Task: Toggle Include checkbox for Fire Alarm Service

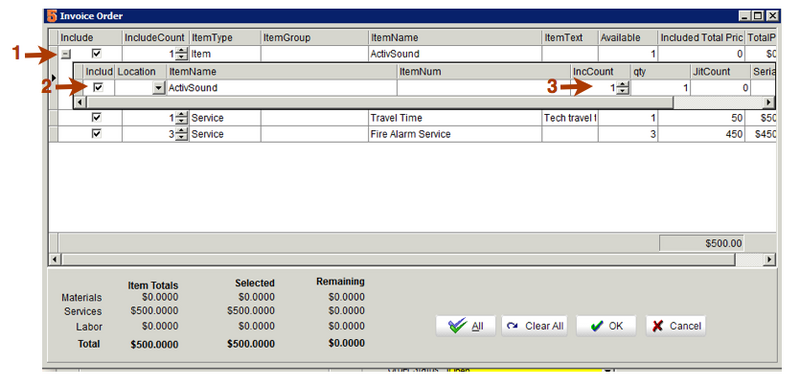Action: (x=96, y=134)
